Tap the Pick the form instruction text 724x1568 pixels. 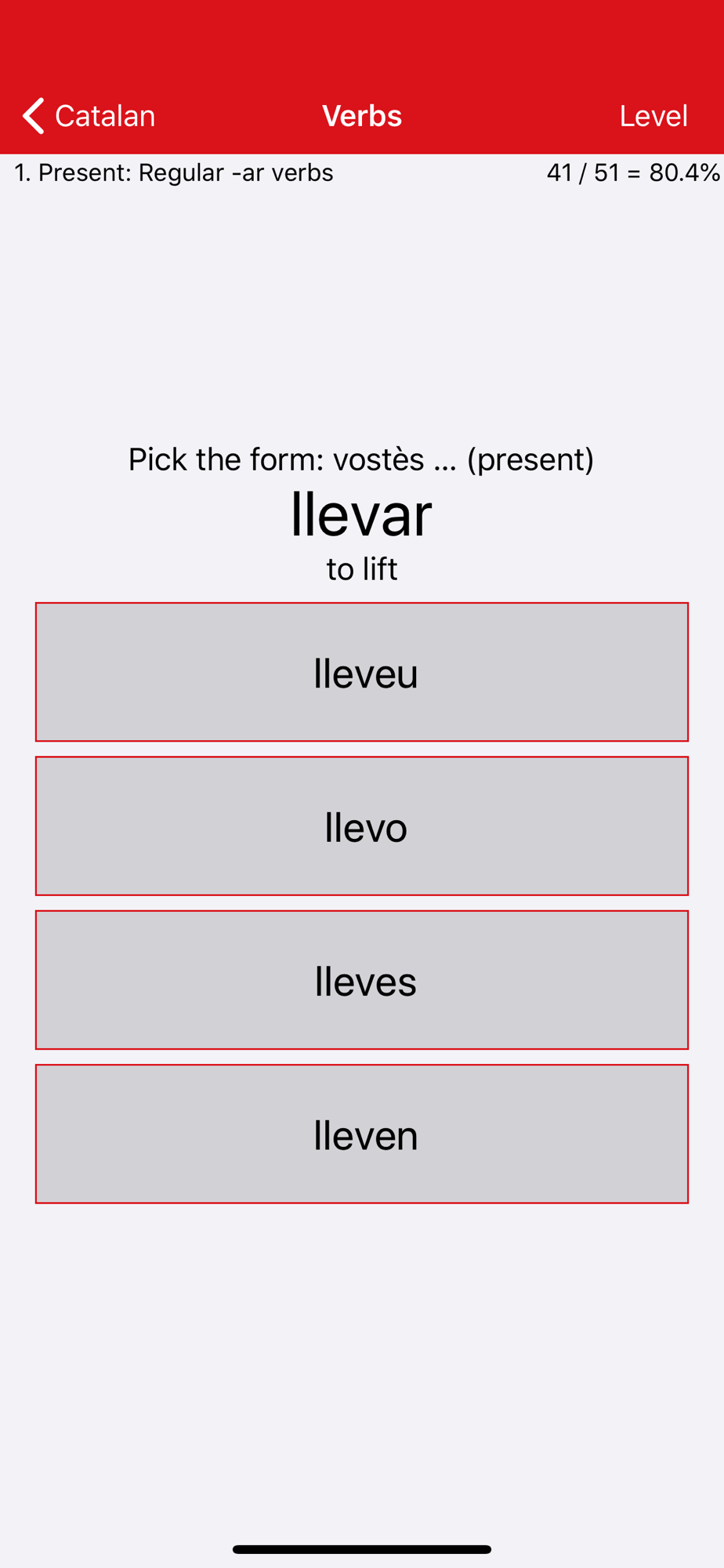point(226,459)
